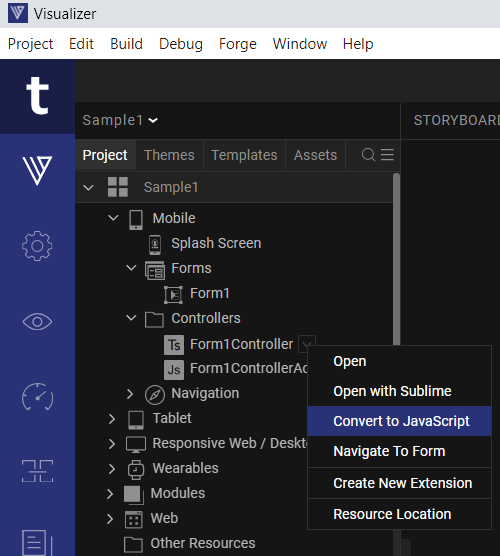Collapse the Mobile tree node
Image resolution: width=500 pixels, height=556 pixels.
[113, 218]
